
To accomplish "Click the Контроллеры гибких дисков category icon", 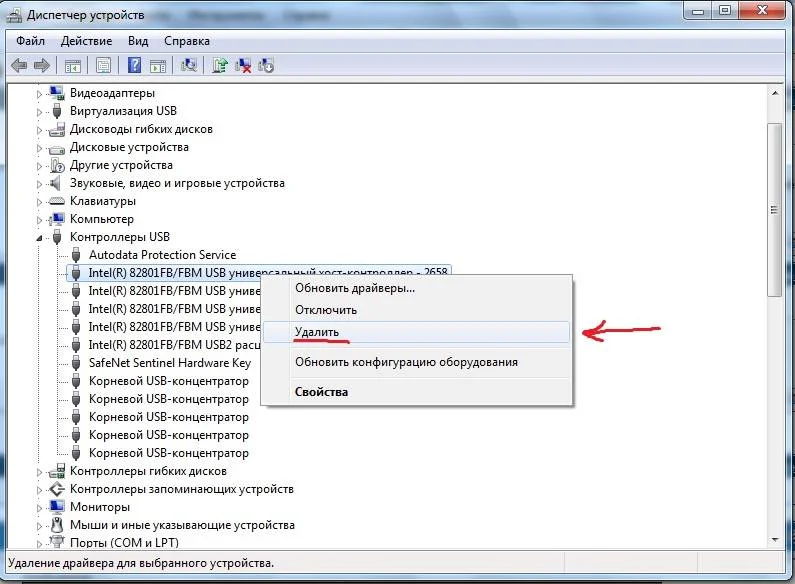I will 57,471.
